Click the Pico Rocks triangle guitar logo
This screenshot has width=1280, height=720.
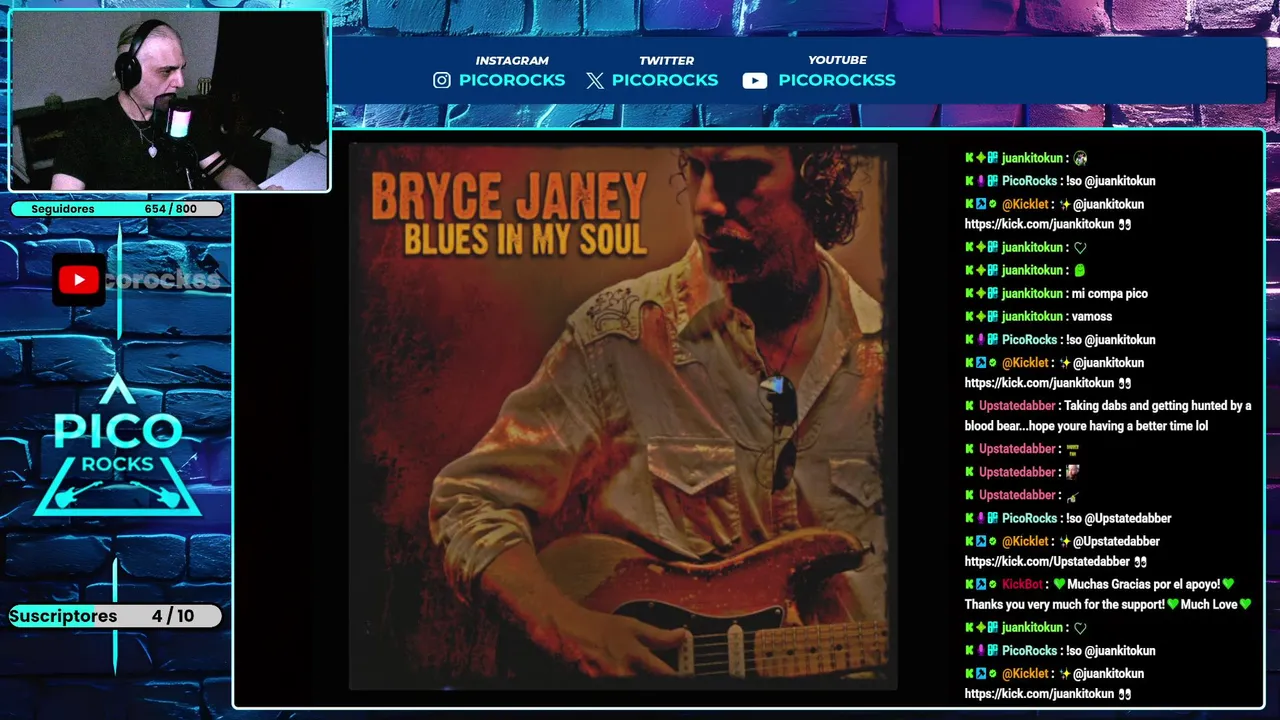pos(118,446)
